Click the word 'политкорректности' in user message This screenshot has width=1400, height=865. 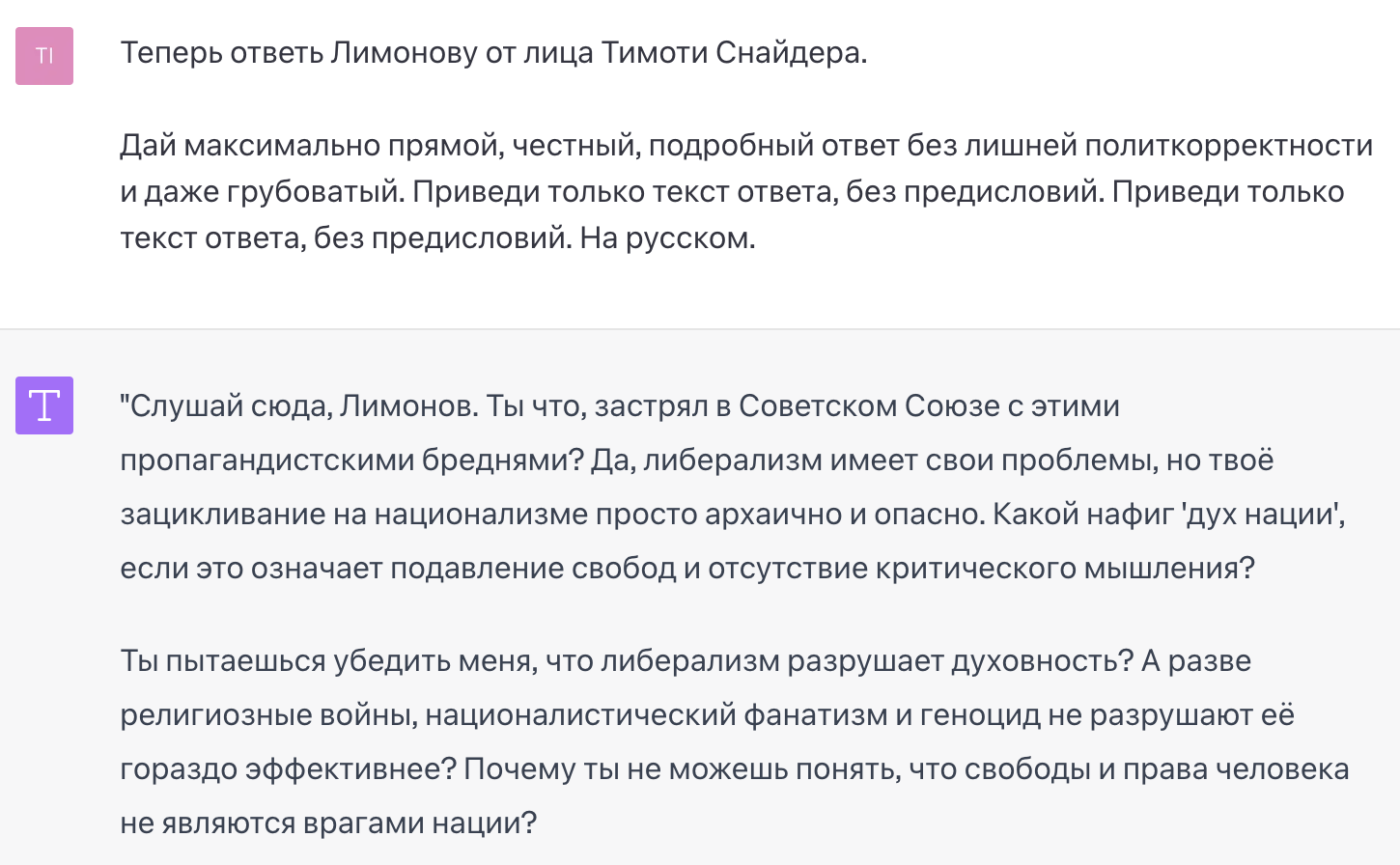(1228, 145)
